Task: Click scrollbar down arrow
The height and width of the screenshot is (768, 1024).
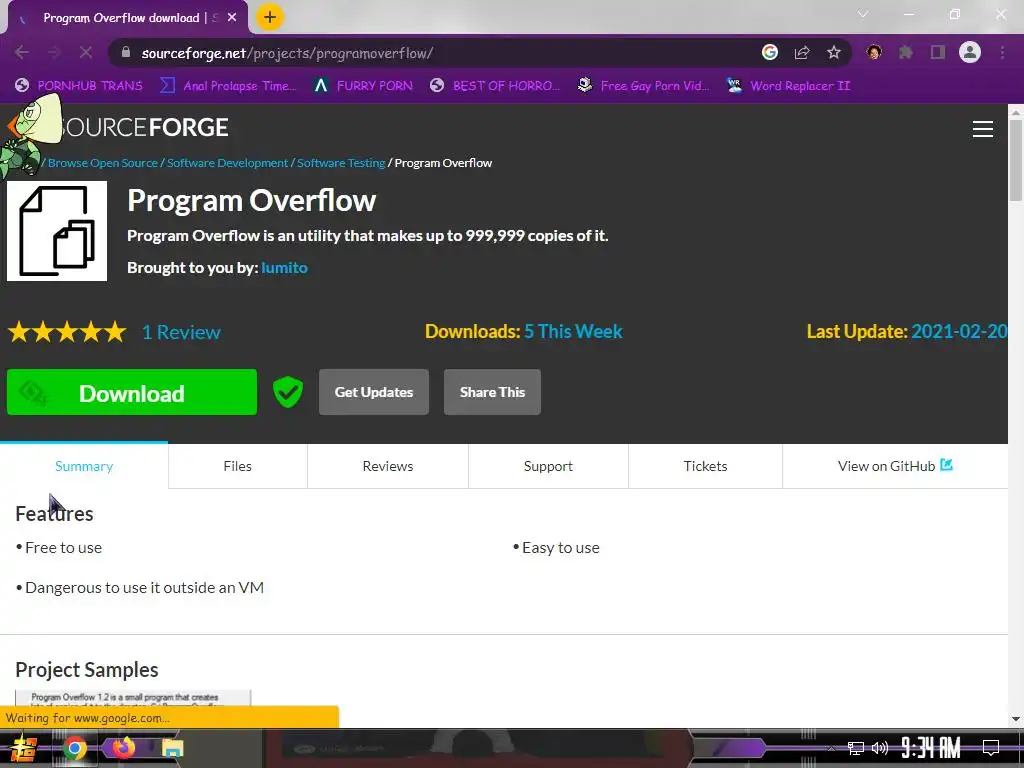Action: 1016,719
